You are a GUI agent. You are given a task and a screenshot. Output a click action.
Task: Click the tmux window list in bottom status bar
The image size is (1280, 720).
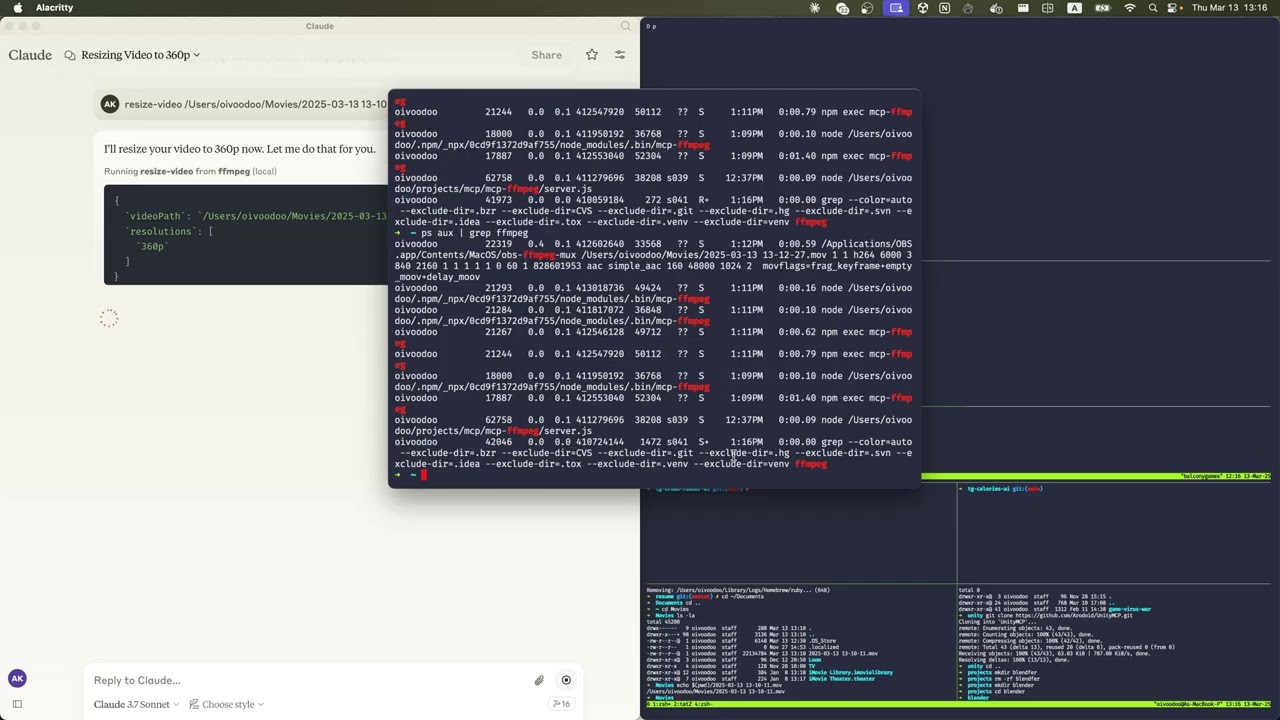click(x=680, y=704)
